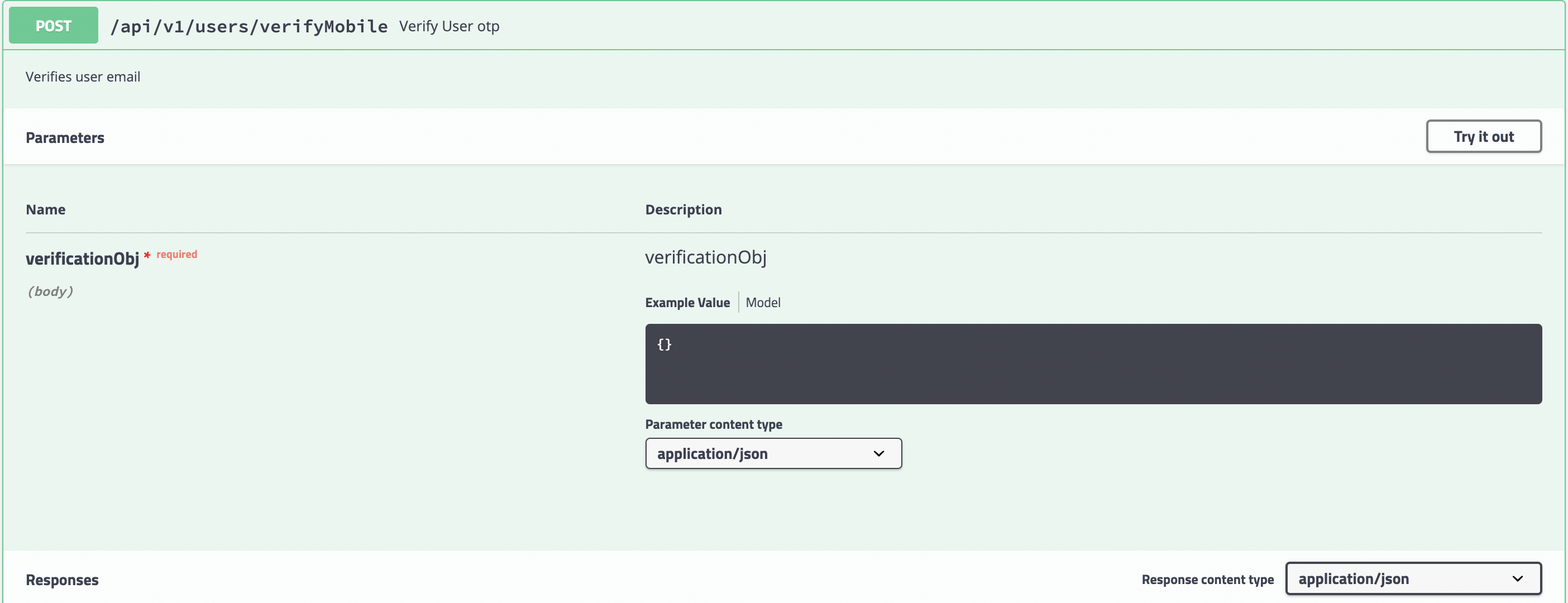Image resolution: width=1568 pixels, height=603 pixels.
Task: Click the Response content type label
Action: (1207, 579)
